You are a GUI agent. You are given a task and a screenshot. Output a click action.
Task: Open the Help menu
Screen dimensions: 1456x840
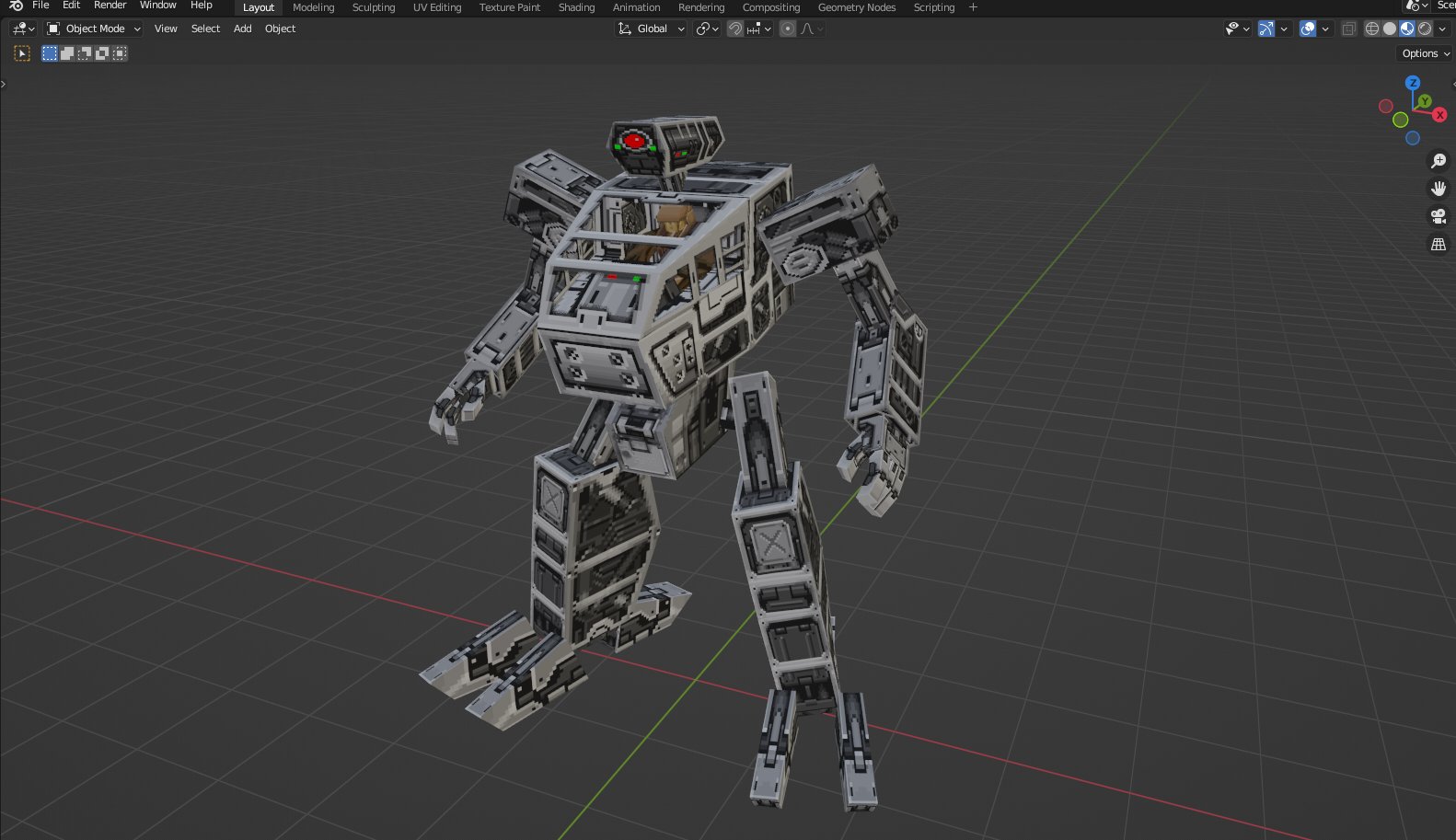pyautogui.click(x=202, y=6)
